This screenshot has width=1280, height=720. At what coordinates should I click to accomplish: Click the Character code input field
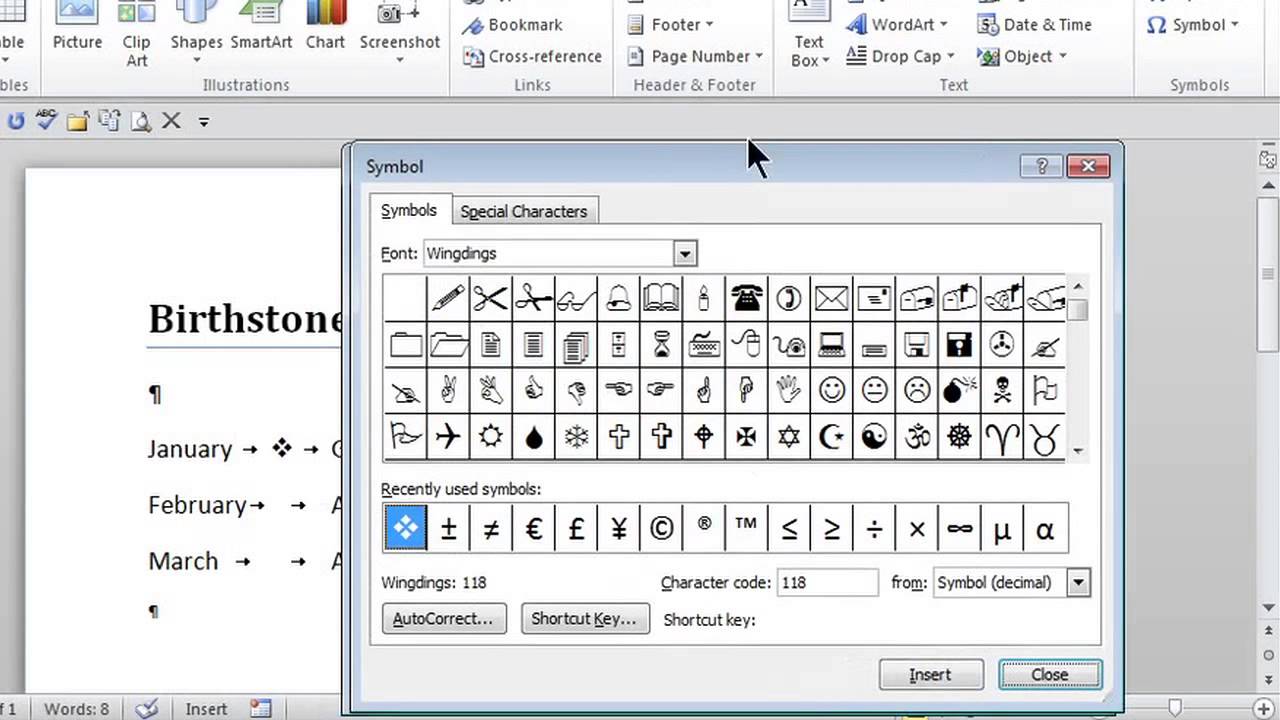(826, 583)
